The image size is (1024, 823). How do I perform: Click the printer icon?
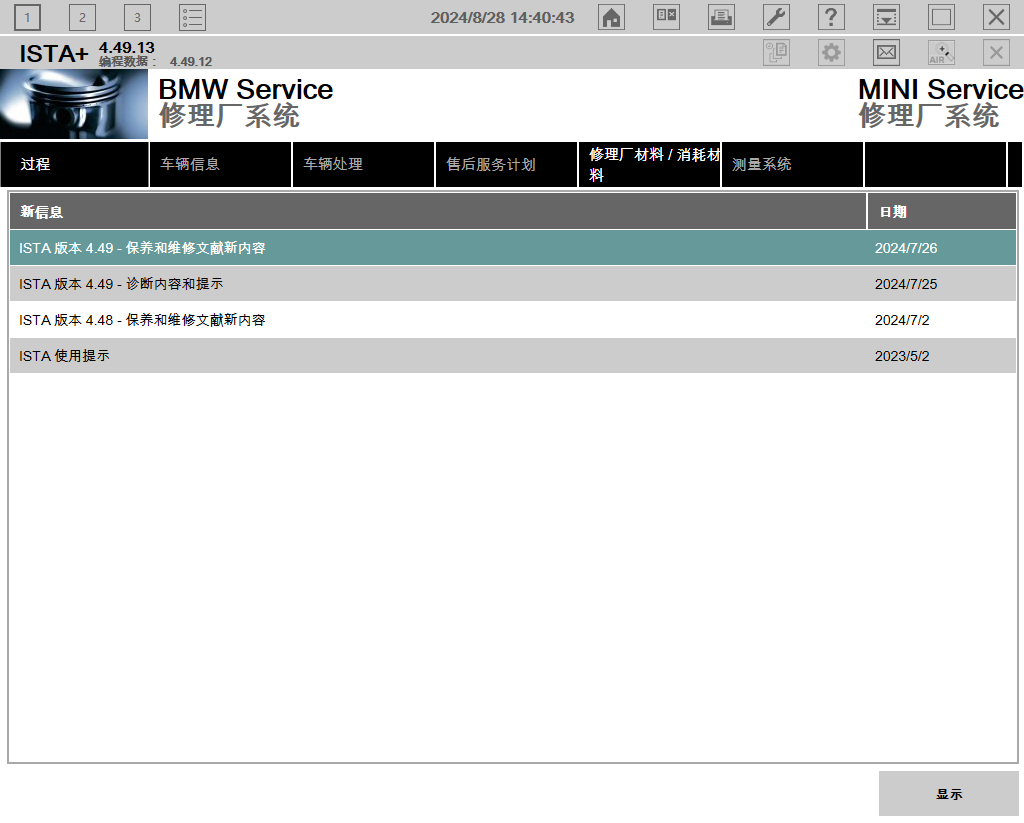(721, 18)
